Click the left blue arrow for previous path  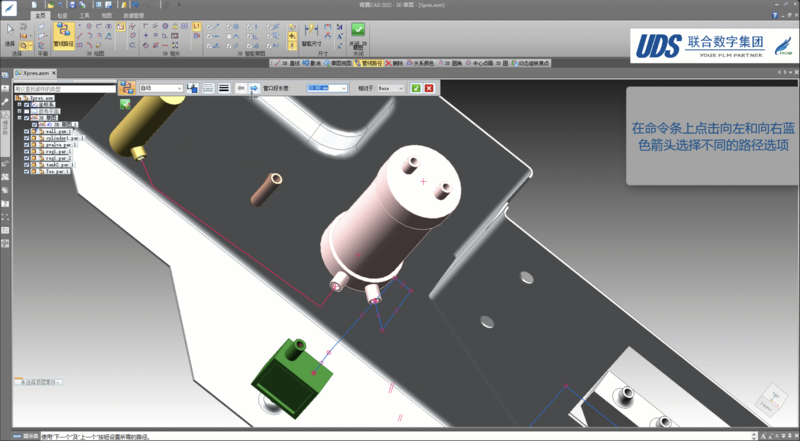(241, 89)
